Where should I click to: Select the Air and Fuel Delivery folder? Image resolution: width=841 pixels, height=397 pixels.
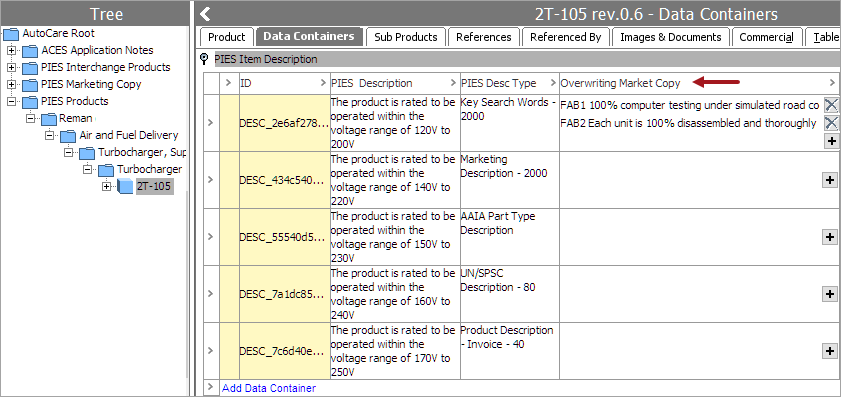coord(129,135)
